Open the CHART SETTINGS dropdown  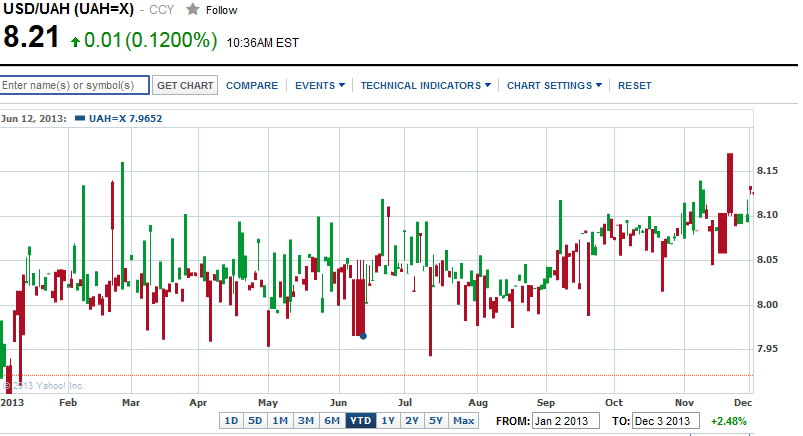pyautogui.click(x=554, y=86)
